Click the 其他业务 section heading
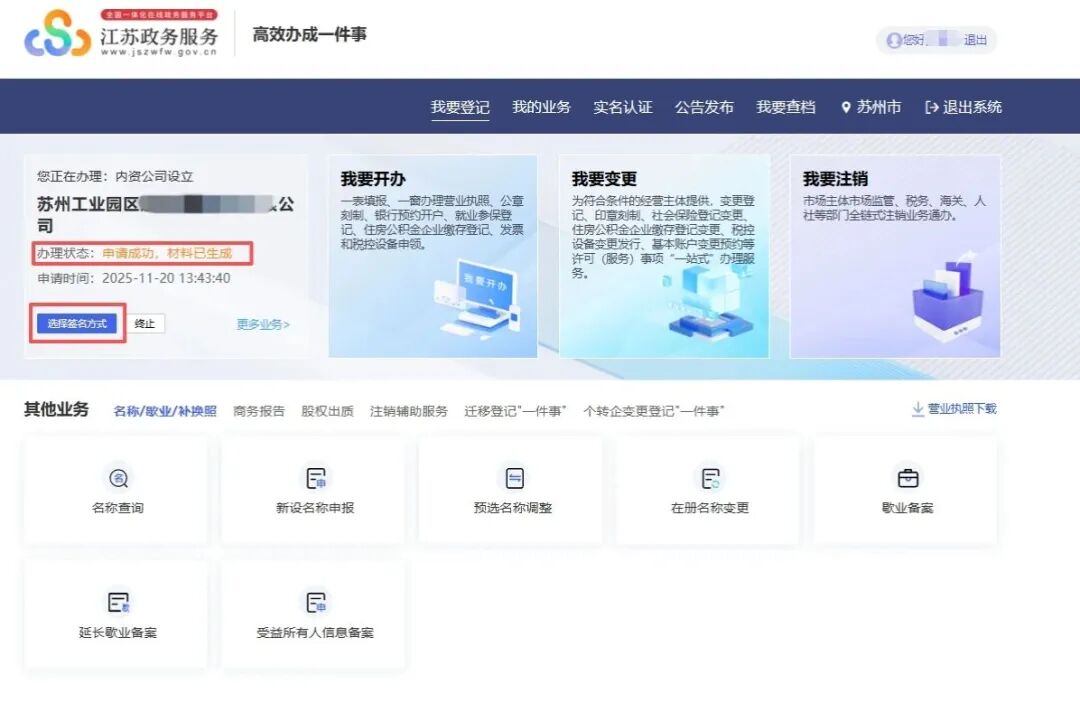This screenshot has width=1080, height=712. point(56,410)
